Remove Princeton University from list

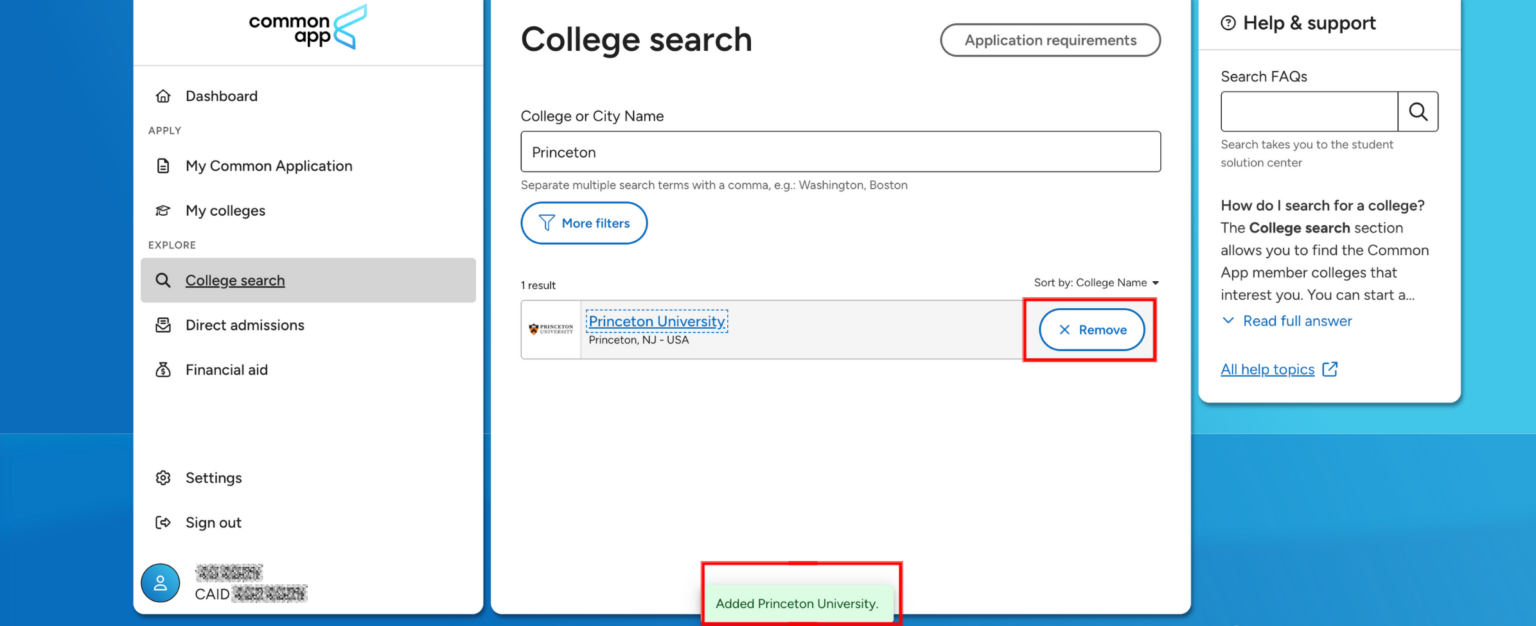pyautogui.click(x=1092, y=330)
